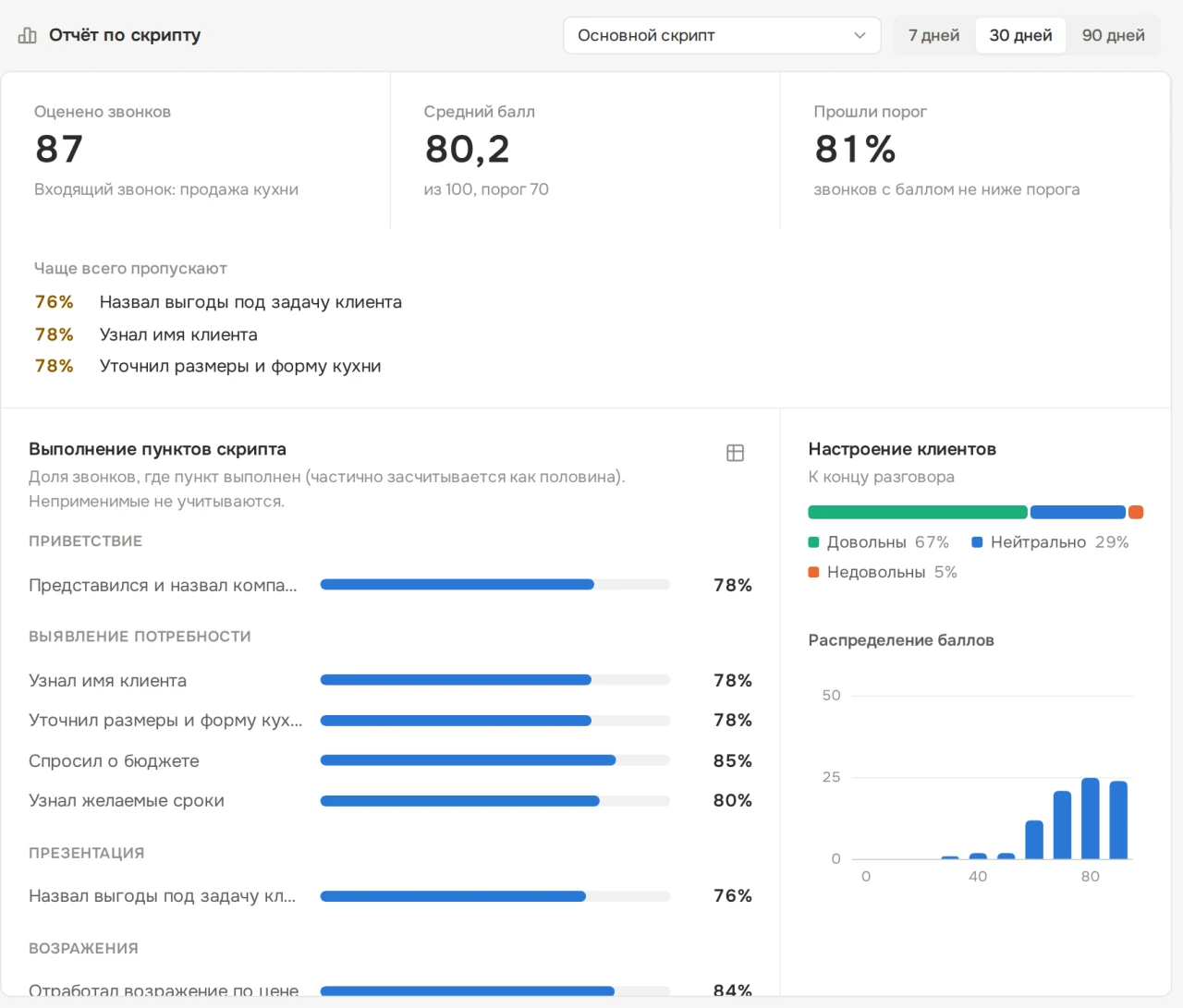This screenshot has width=1183, height=1008.
Task: Select the 7 дней period
Action: pyautogui.click(x=933, y=35)
